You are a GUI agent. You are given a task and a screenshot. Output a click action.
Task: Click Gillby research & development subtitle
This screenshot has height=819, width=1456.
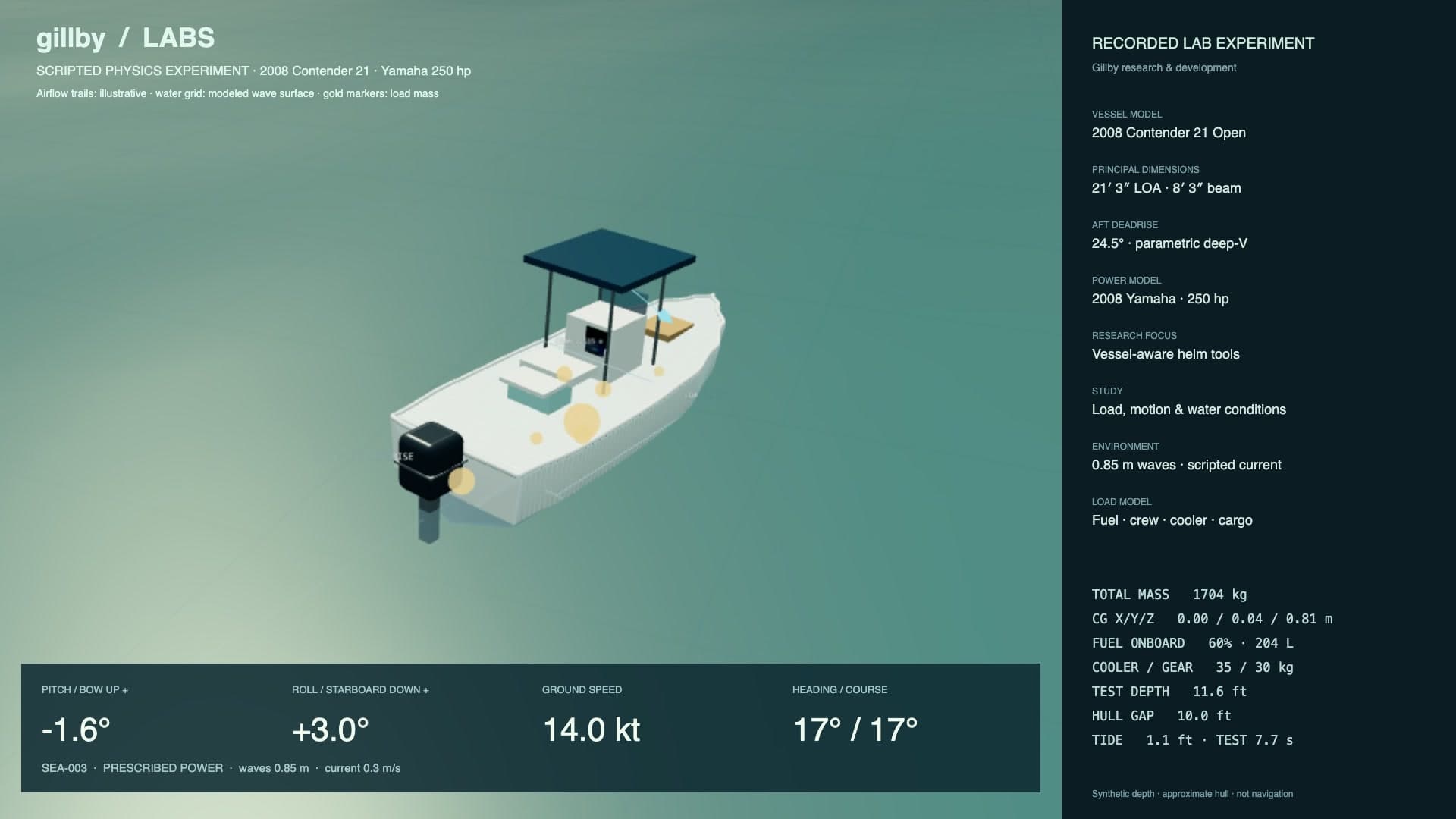(1164, 67)
